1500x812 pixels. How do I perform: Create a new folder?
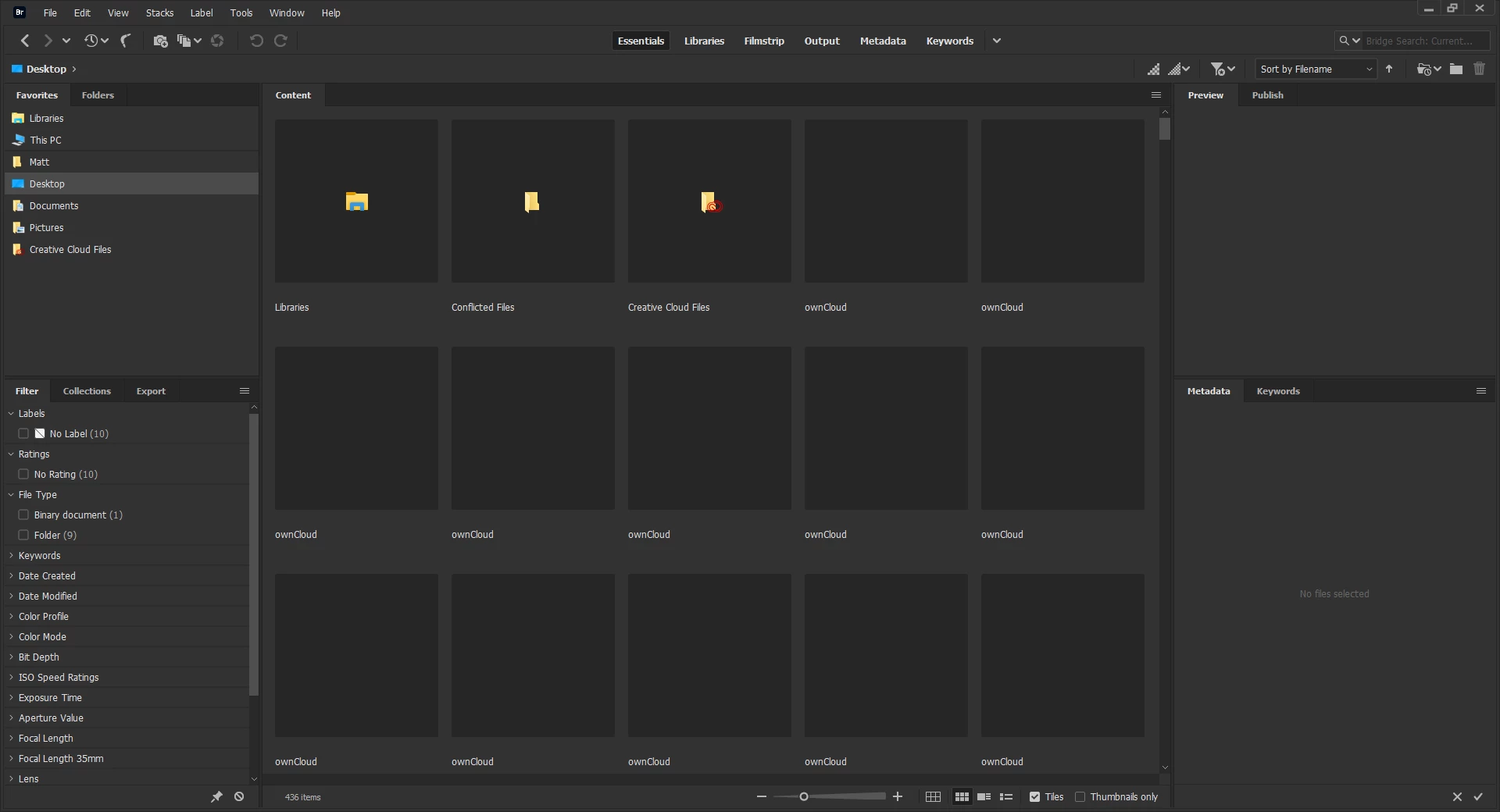[x=1456, y=69]
